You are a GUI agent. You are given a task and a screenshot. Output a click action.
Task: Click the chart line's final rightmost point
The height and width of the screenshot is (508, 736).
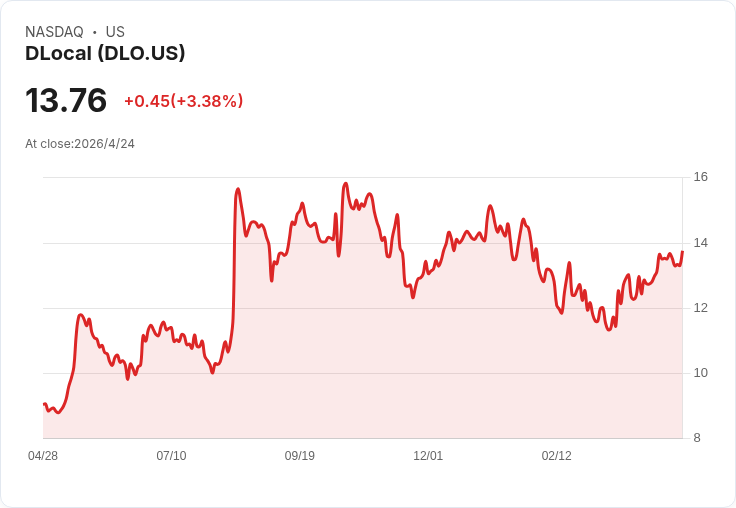(682, 252)
